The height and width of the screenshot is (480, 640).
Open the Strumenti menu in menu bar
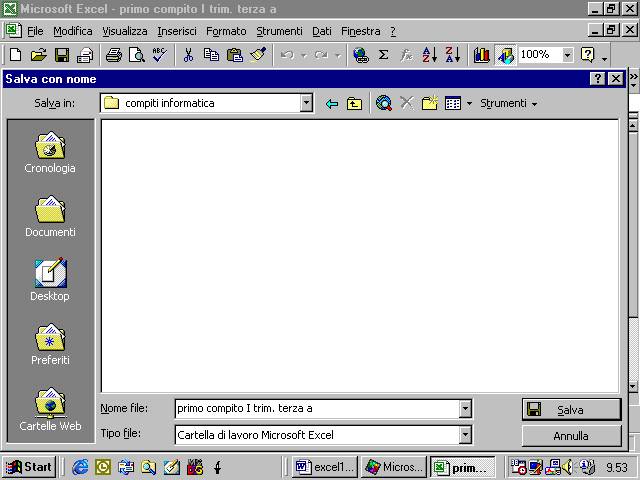pyautogui.click(x=279, y=31)
